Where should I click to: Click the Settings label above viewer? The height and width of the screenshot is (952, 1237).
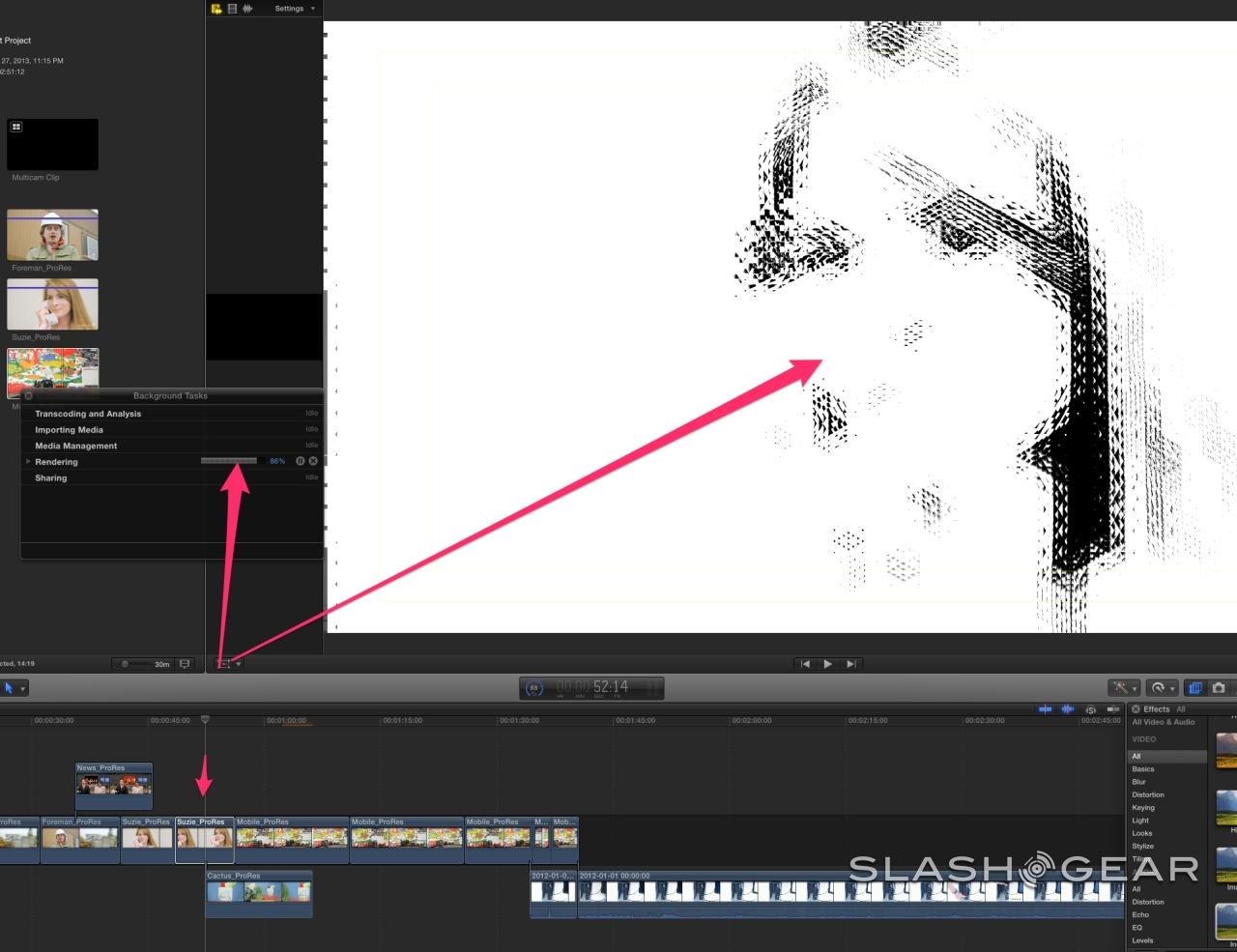click(x=289, y=9)
